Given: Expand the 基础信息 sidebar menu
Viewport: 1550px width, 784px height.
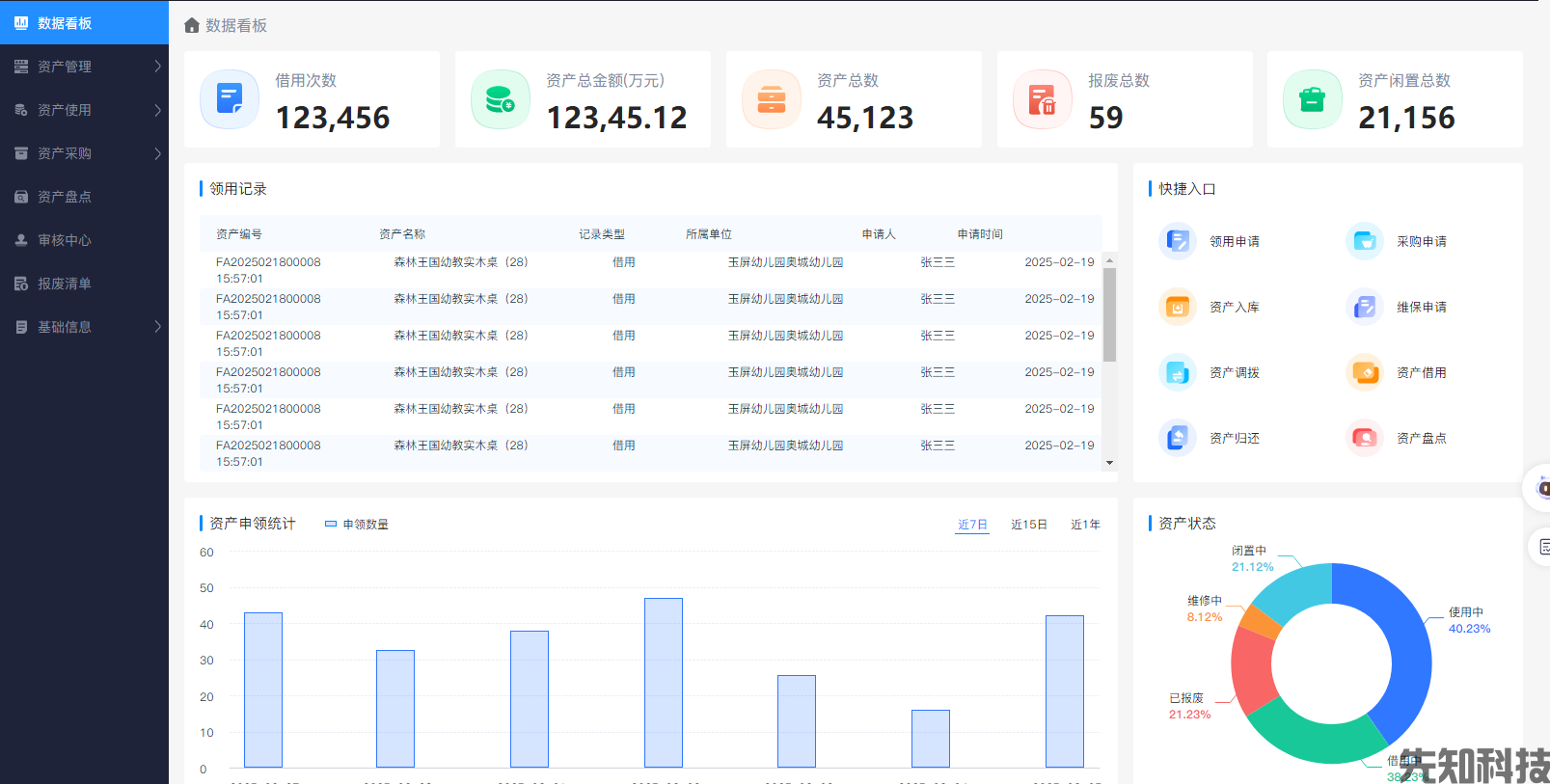Looking at the screenshot, I should 84,327.
